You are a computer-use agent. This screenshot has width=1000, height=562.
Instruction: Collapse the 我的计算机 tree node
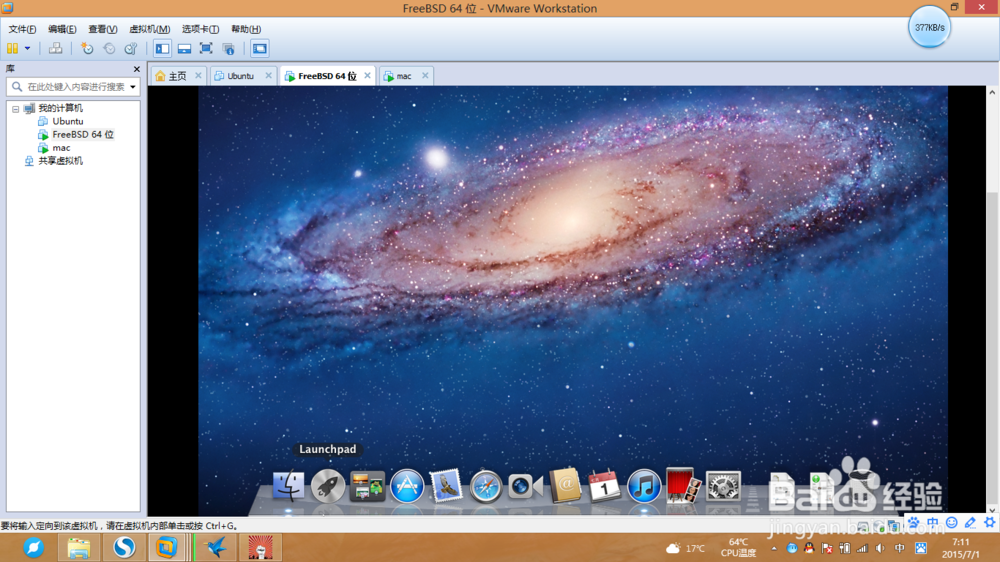pyautogui.click(x=16, y=109)
